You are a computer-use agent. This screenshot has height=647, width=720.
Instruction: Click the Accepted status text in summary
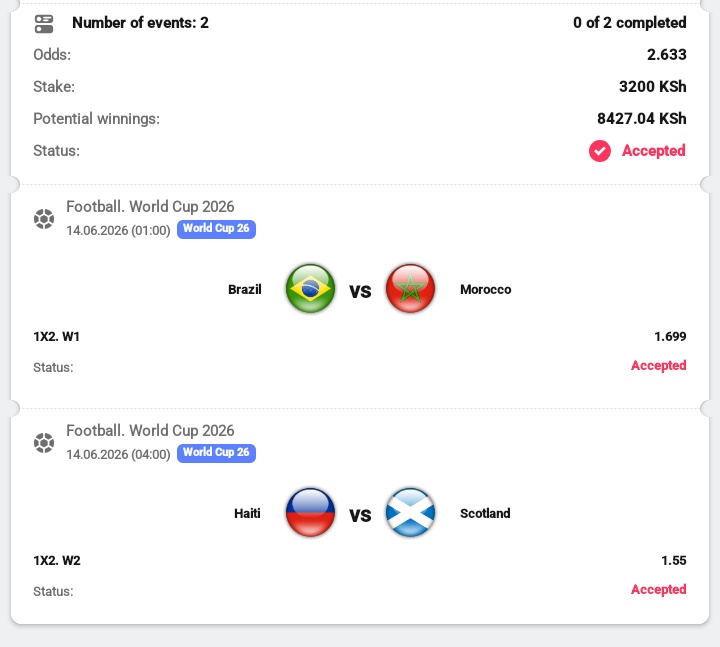point(654,151)
